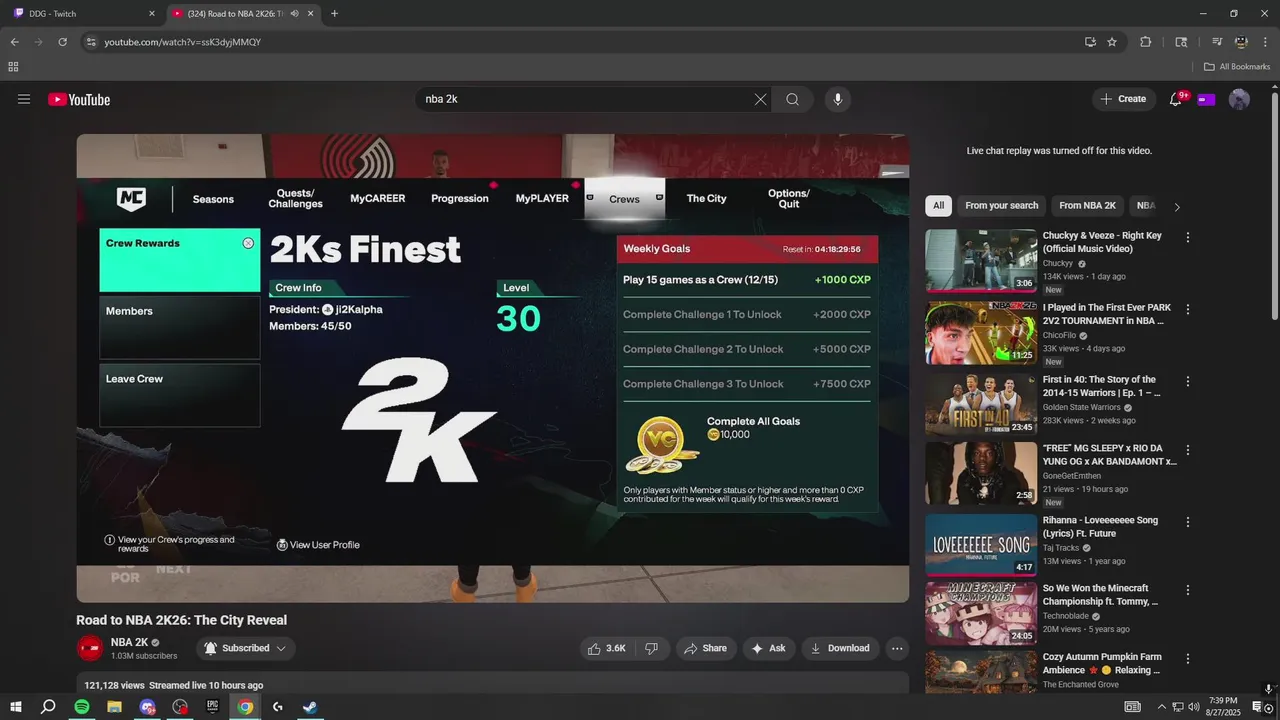Start voice search with microphone

pyautogui.click(x=838, y=99)
